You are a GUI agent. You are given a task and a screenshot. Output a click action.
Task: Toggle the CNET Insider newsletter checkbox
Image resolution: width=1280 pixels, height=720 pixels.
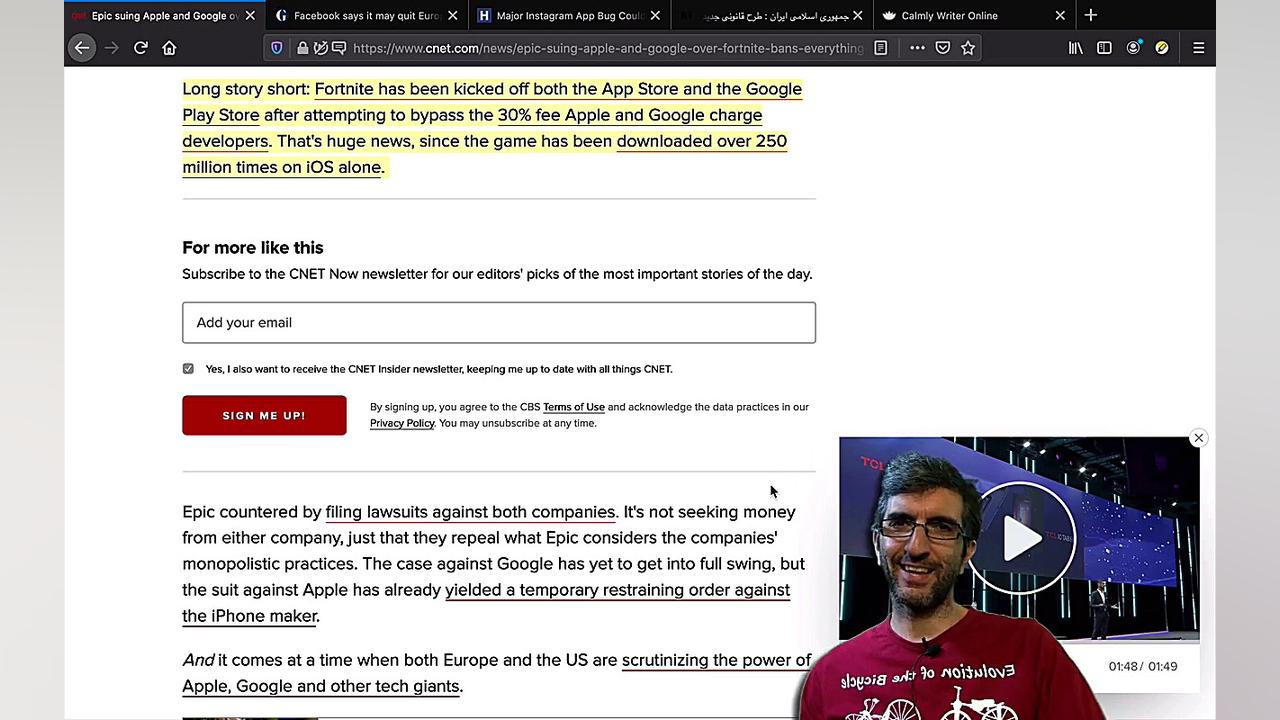click(188, 369)
